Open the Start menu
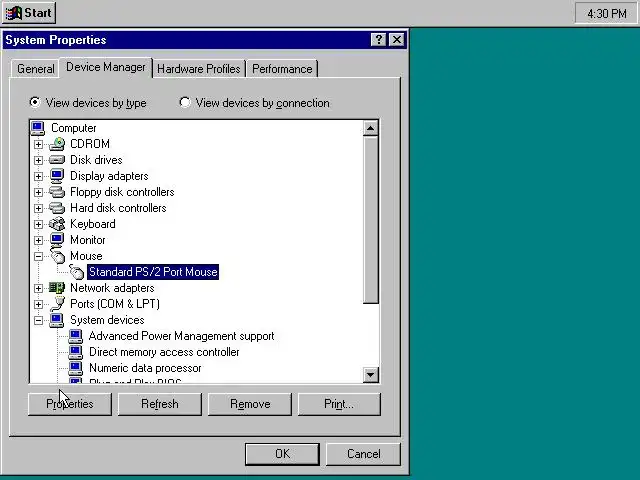The height and width of the screenshot is (480, 640). point(29,13)
